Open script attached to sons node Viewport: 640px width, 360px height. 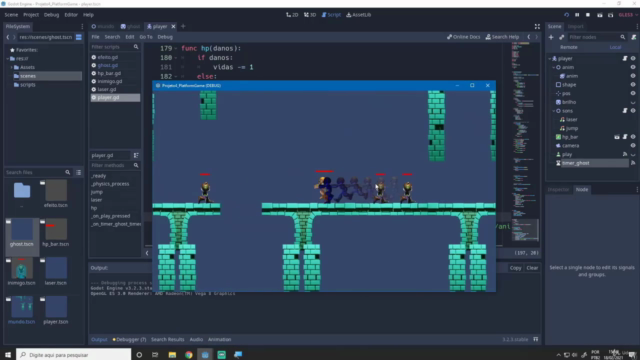[625, 111]
